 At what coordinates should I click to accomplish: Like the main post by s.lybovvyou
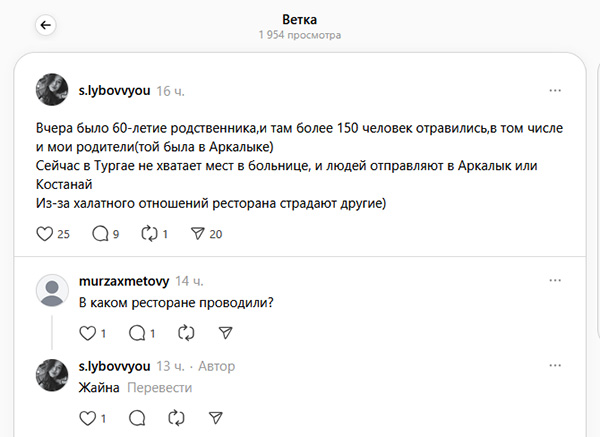44,234
